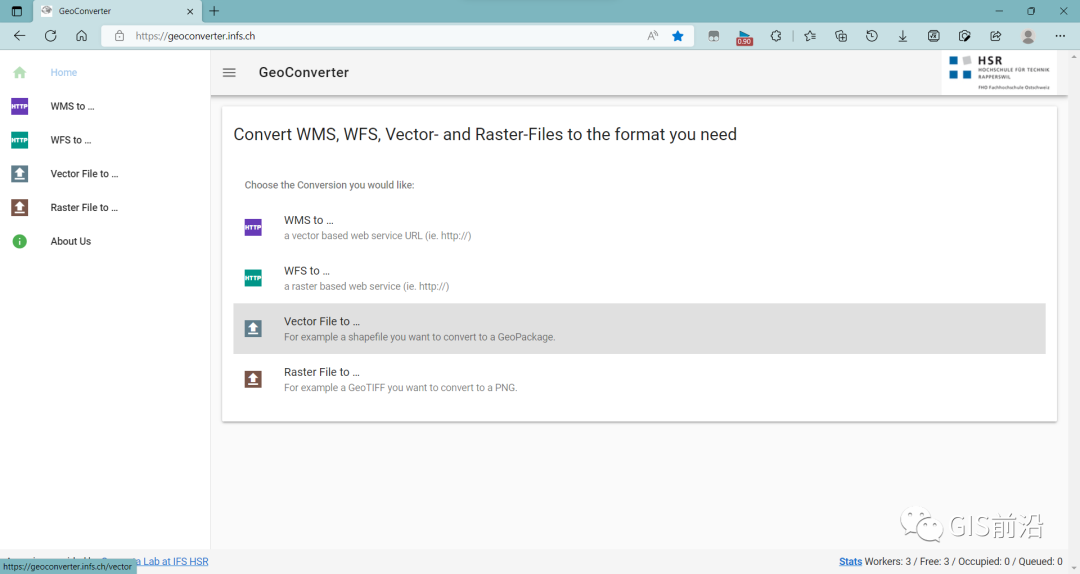This screenshot has height=574, width=1080.
Task: Click the green About Us info icon
Action: 19,241
